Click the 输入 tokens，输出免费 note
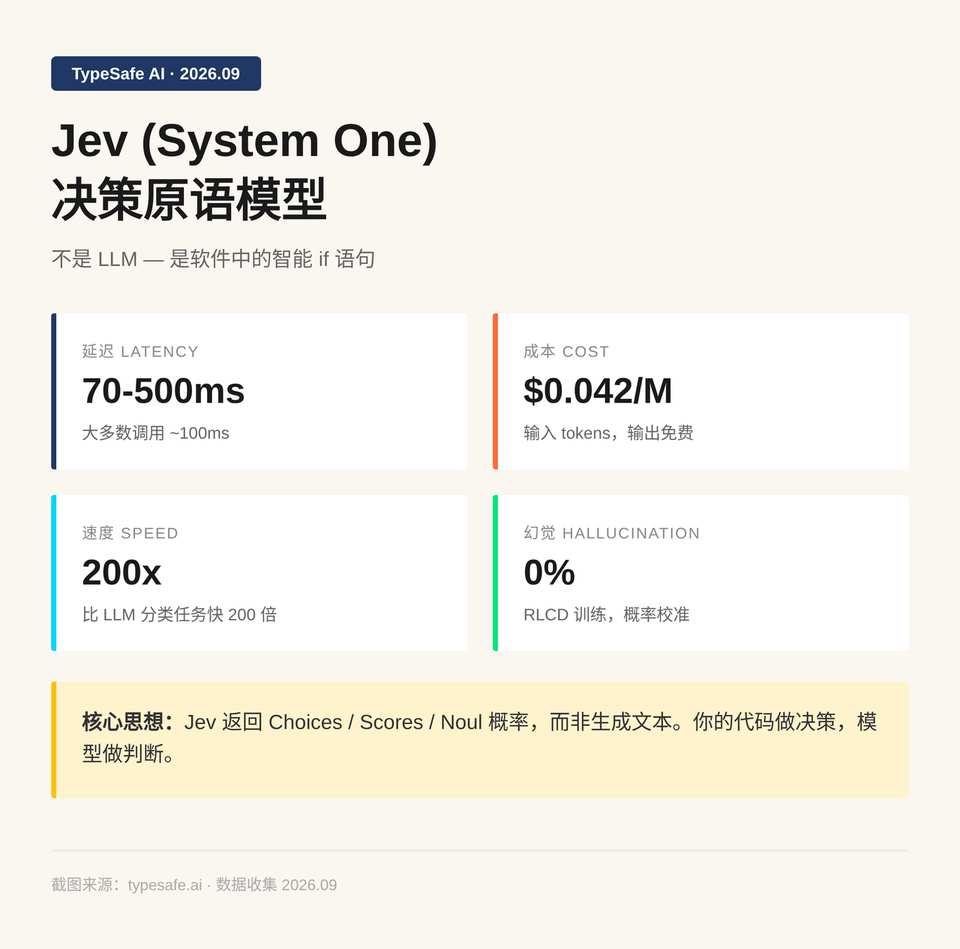The image size is (960, 949). (x=608, y=433)
